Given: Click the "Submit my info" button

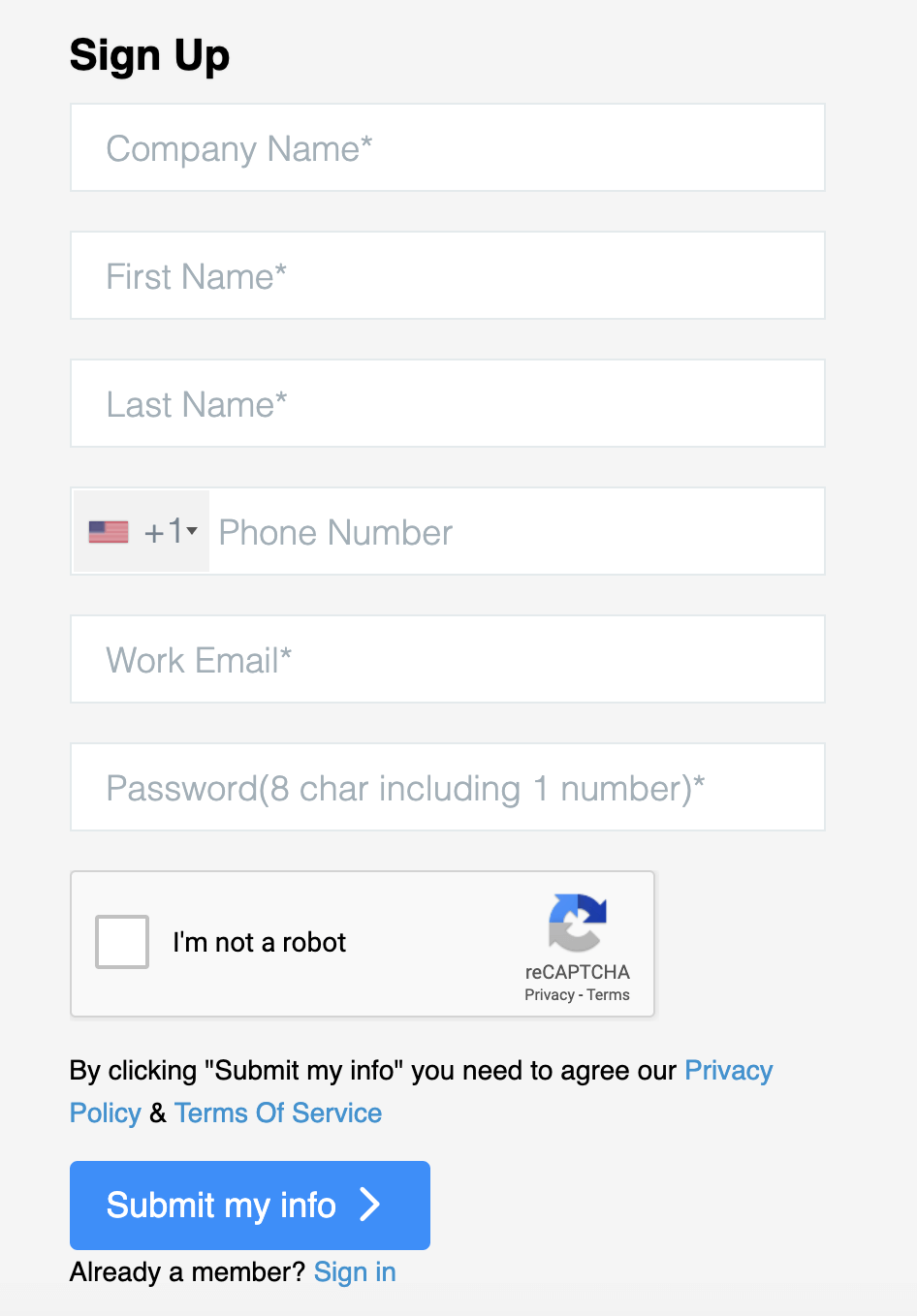Looking at the screenshot, I should tap(250, 1206).
